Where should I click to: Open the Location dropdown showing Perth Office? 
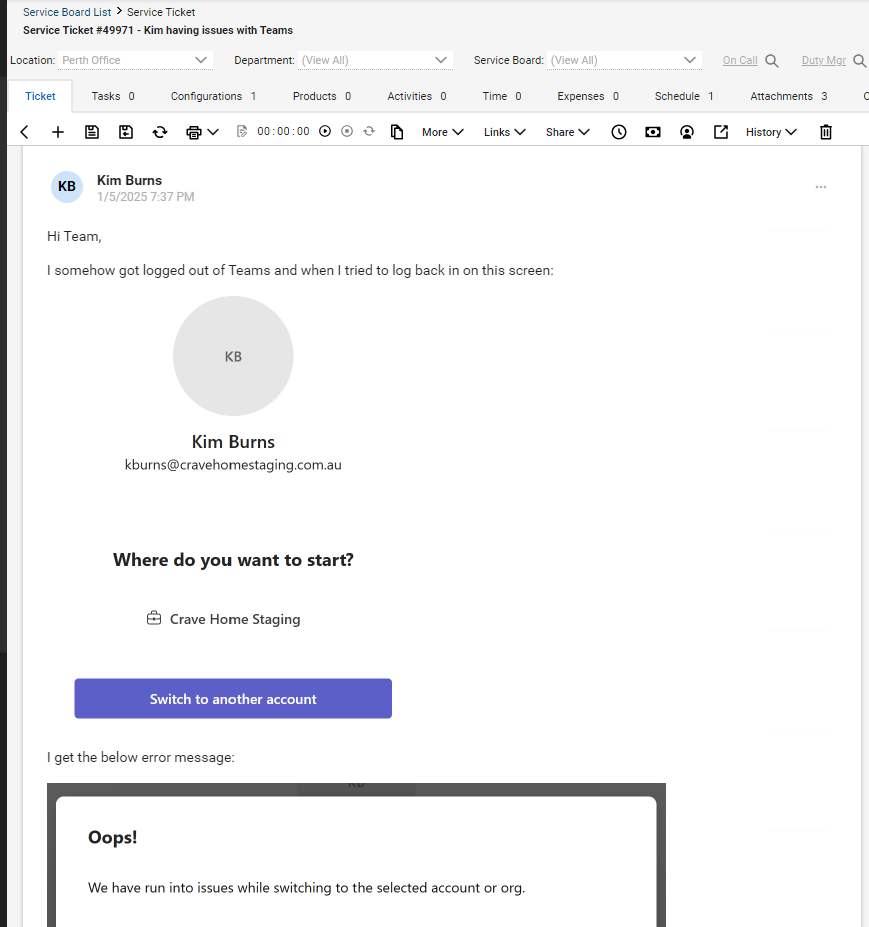(135, 60)
